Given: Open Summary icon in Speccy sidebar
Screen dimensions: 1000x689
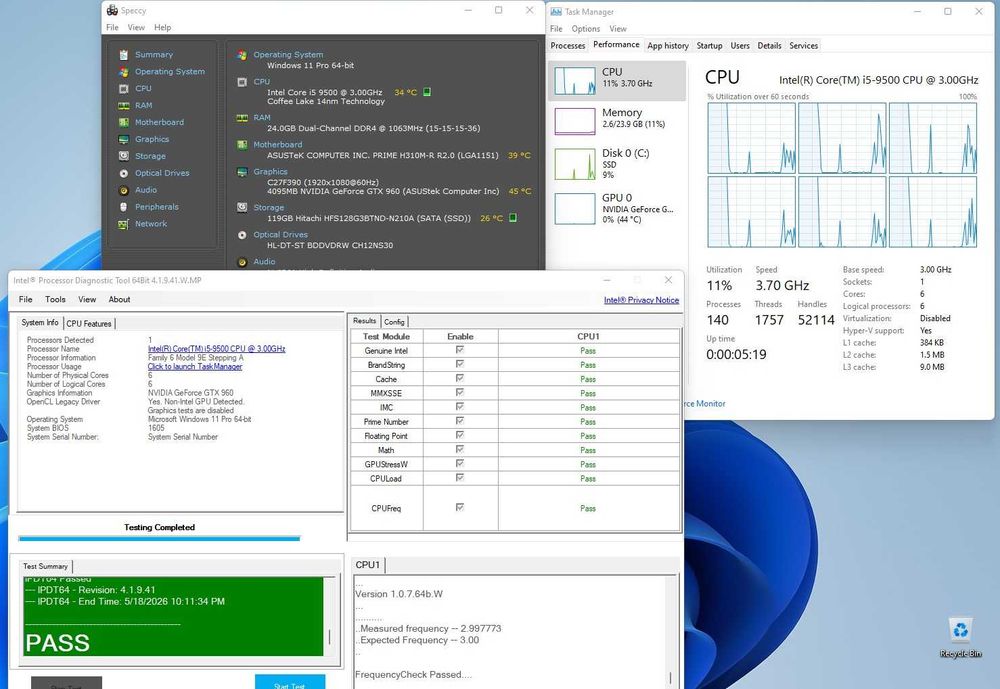Looking at the screenshot, I should (124, 55).
